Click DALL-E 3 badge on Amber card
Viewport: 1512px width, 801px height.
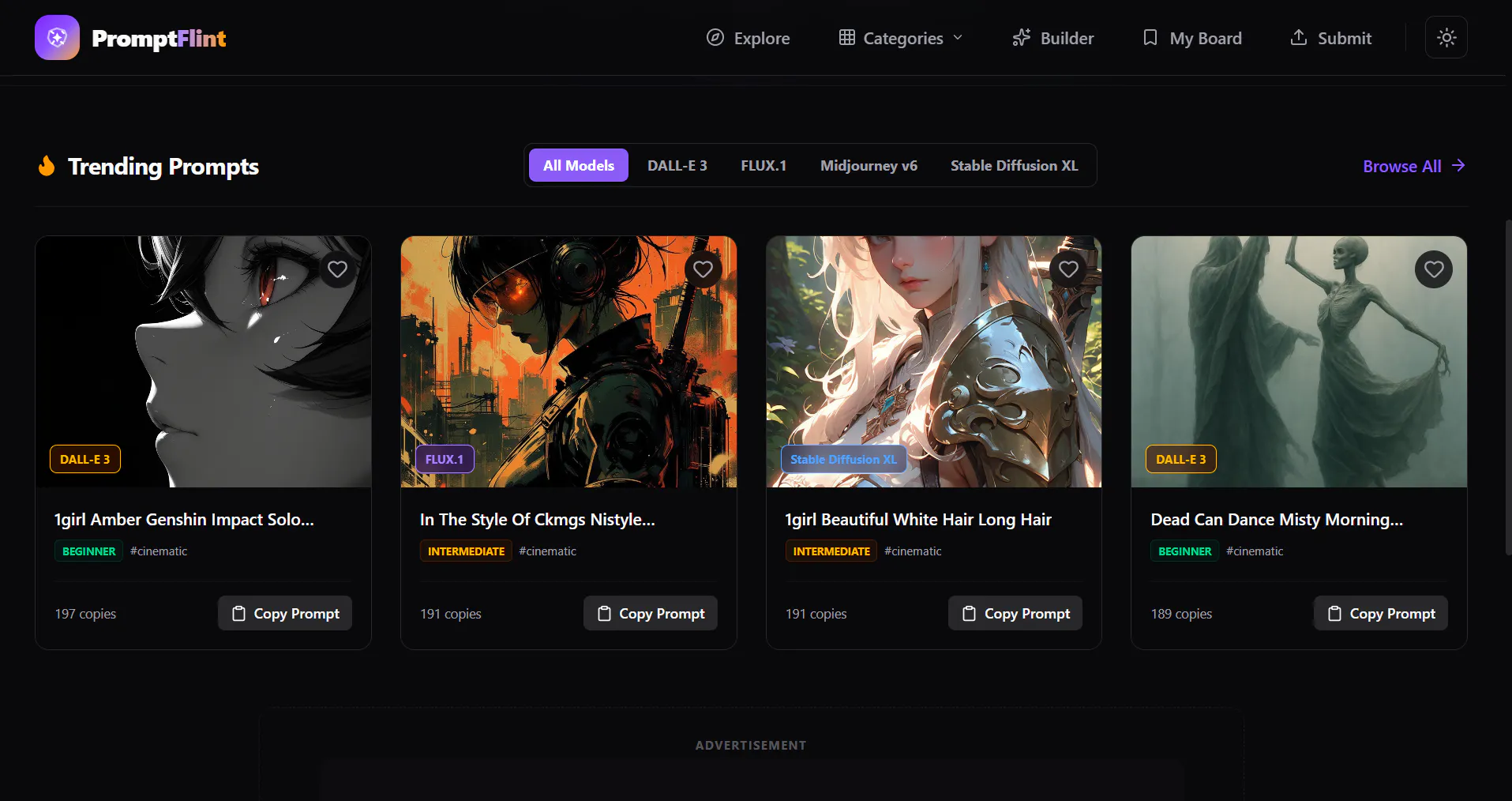85,459
